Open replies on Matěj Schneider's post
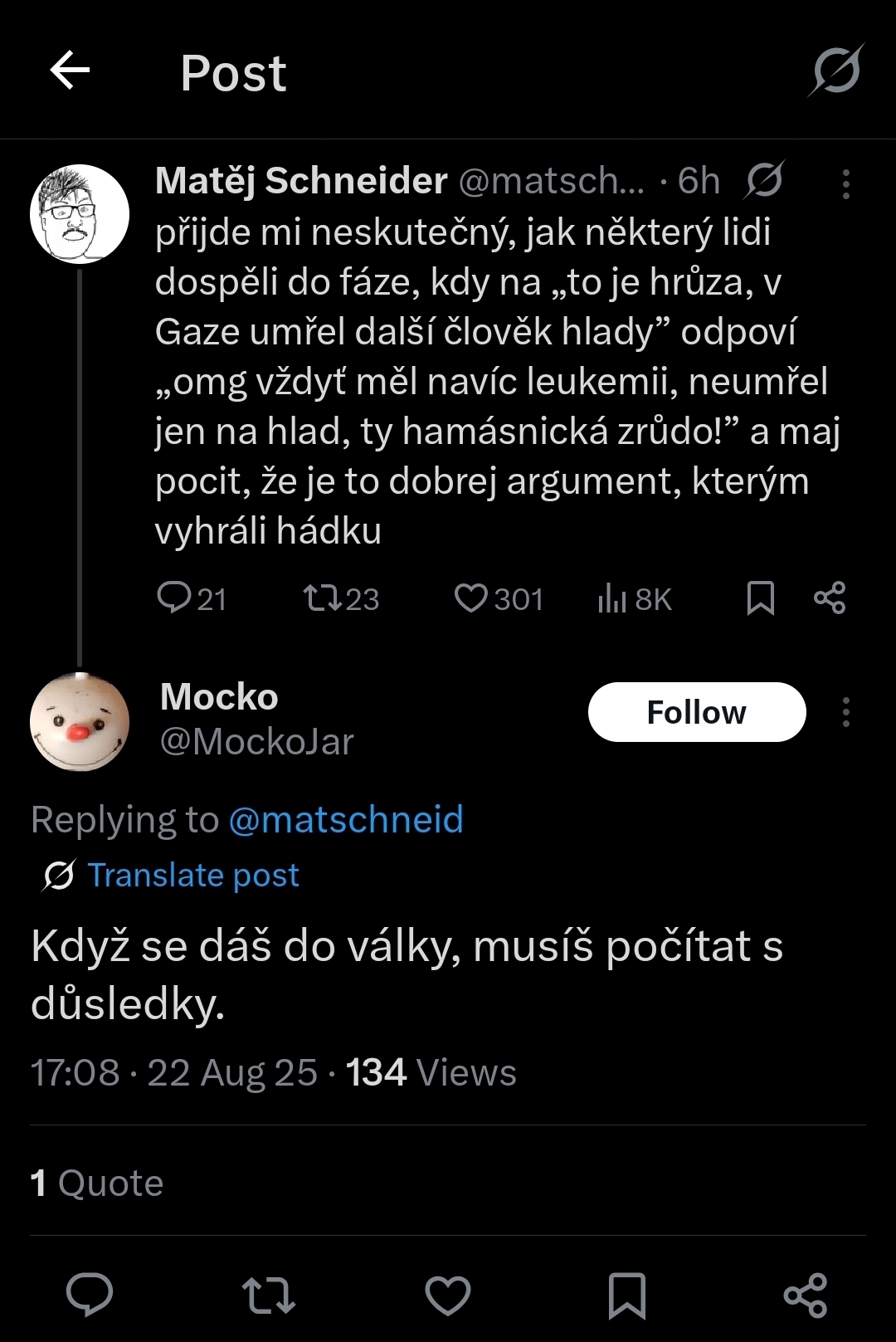Screen dimensions: 896x1342 (x=191, y=598)
